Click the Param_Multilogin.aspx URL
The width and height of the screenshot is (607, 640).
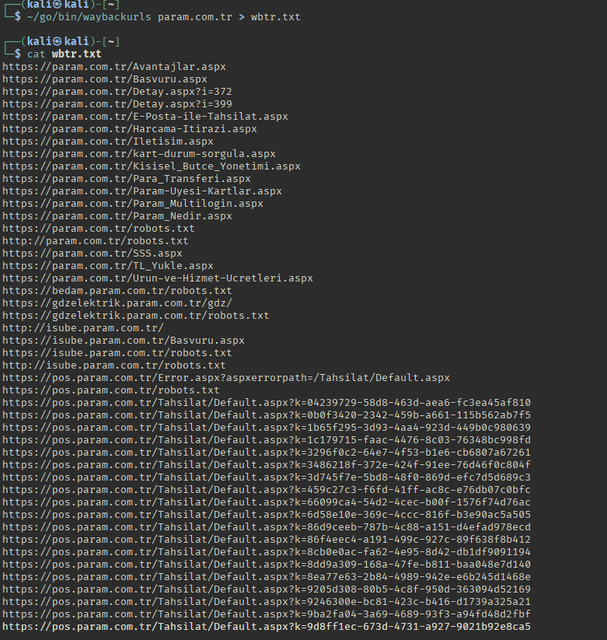pyautogui.click(x=133, y=203)
